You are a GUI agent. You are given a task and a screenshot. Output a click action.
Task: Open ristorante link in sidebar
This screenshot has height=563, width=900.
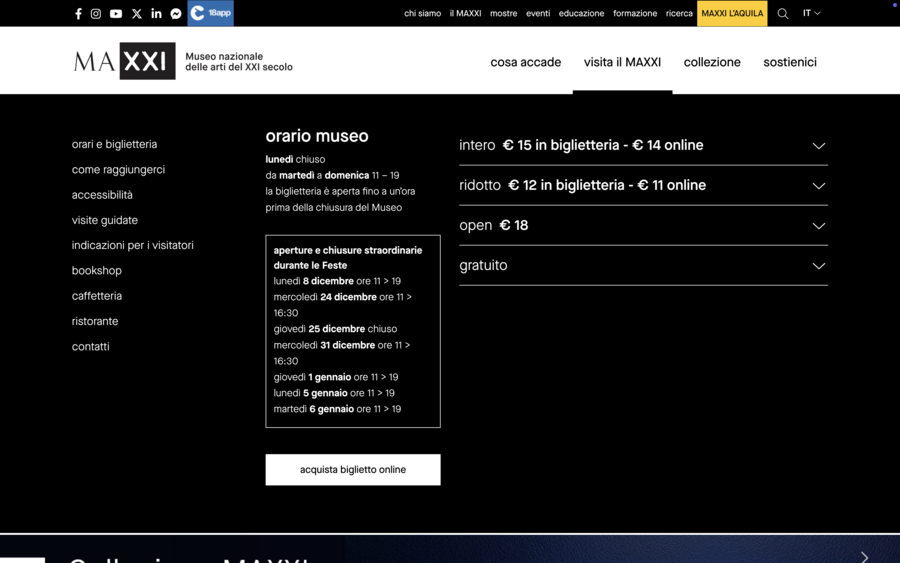click(95, 321)
